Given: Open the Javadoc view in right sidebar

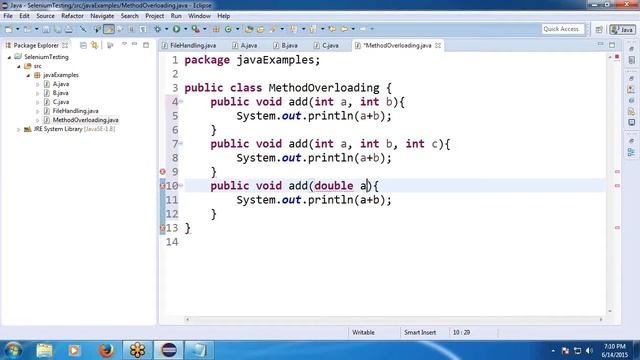Looking at the screenshot, I should point(631,100).
